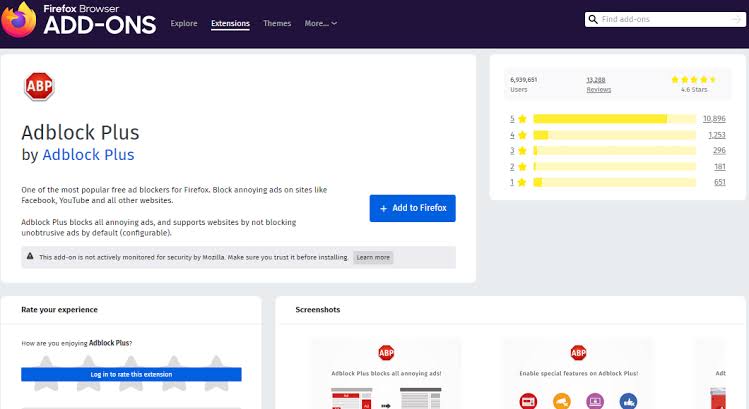Open the 10,896 five-star reviews count
This screenshot has width=749, height=409.
[x=714, y=119]
